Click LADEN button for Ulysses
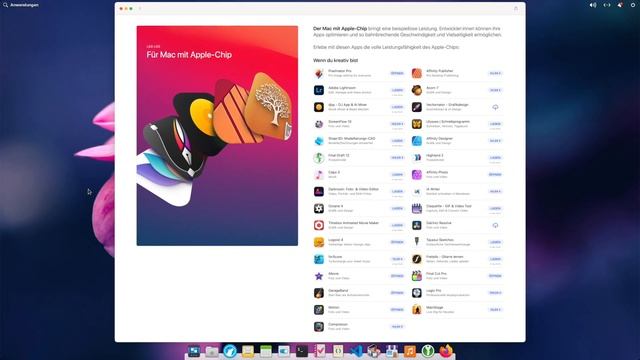Viewport: 640px width, 360px height. pyautogui.click(x=495, y=124)
